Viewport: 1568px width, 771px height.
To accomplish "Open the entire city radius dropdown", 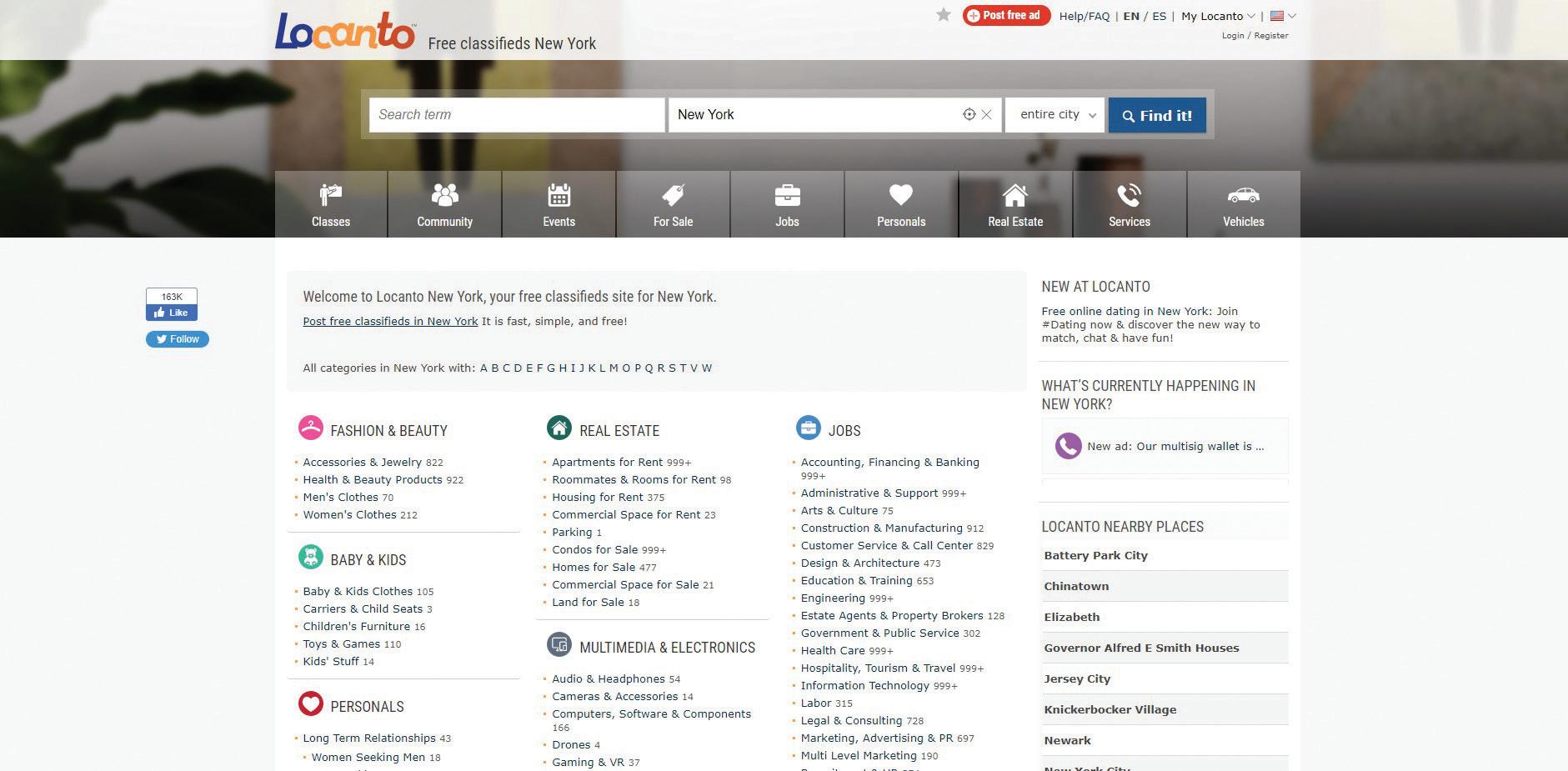I will coord(1055,115).
